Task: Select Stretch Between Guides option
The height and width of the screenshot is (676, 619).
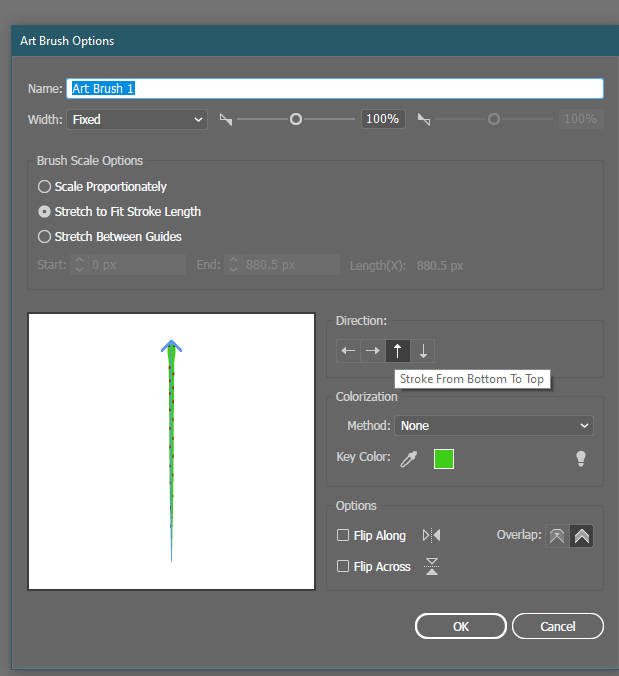Action: (x=44, y=237)
